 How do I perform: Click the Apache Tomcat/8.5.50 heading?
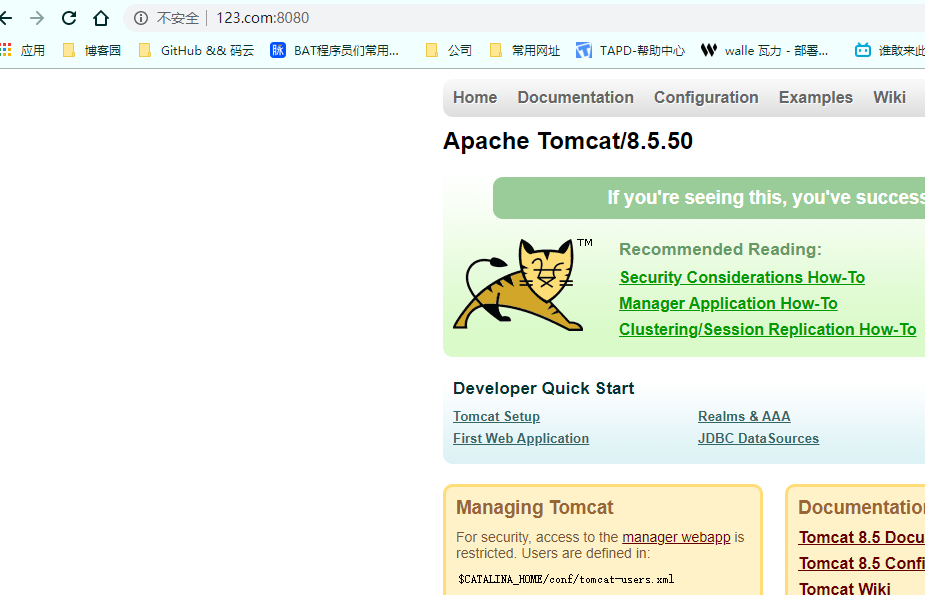[568, 141]
